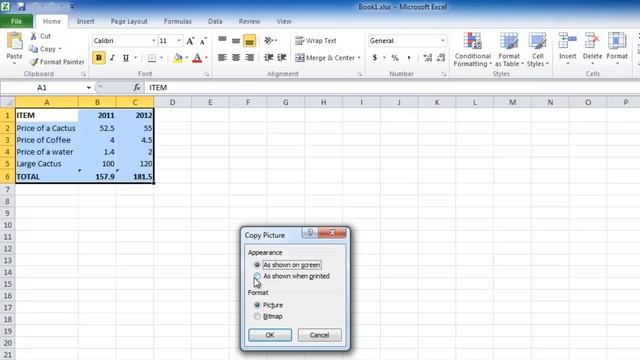Screen dimensions: 640x360
Task: Click the Delete cells icon
Action: pos(592,41)
